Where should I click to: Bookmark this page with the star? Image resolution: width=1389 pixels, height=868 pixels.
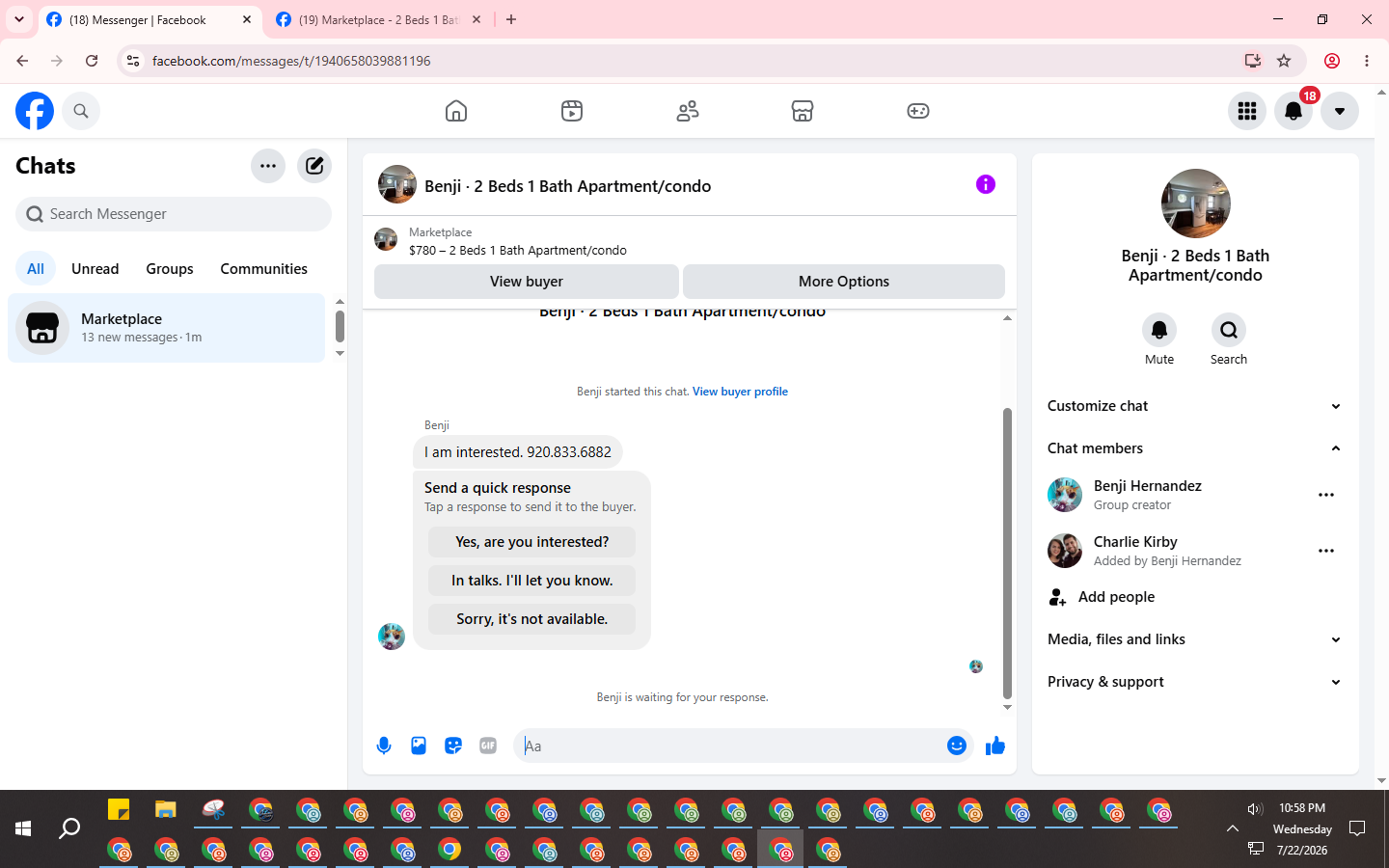click(x=1284, y=61)
